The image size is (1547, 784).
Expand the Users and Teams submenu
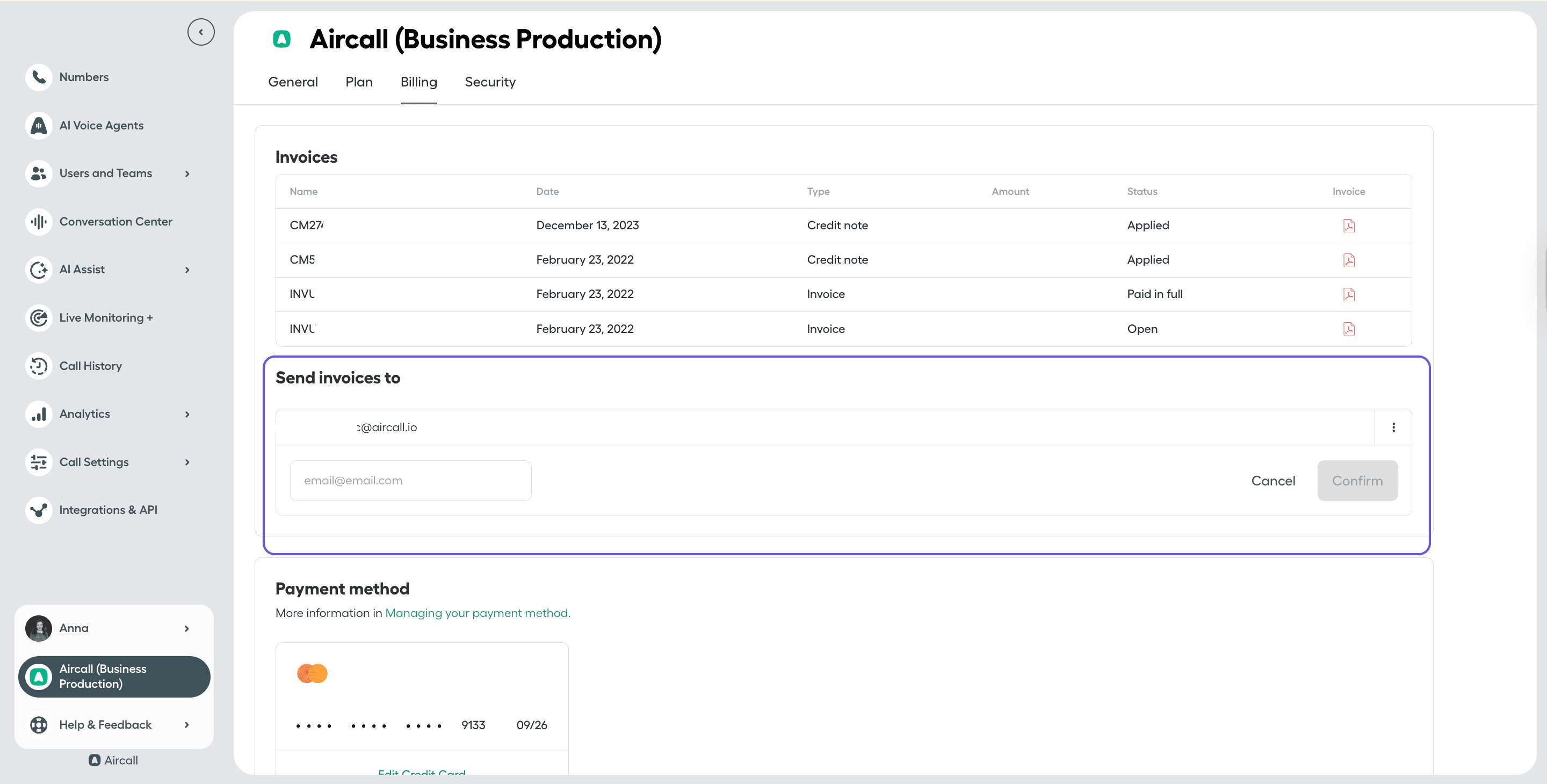click(187, 173)
